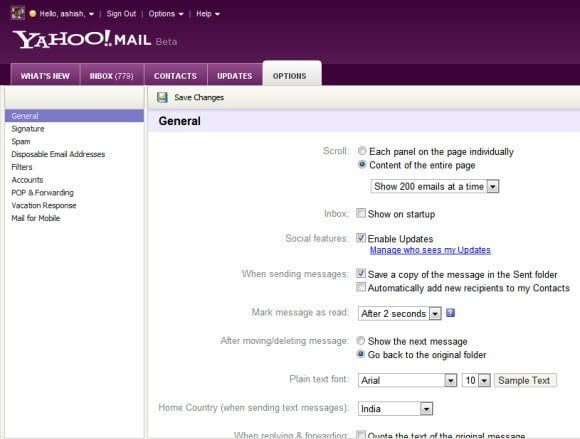Open Mail for Mobile settings
This screenshot has height=439, width=580.
pos(36,218)
